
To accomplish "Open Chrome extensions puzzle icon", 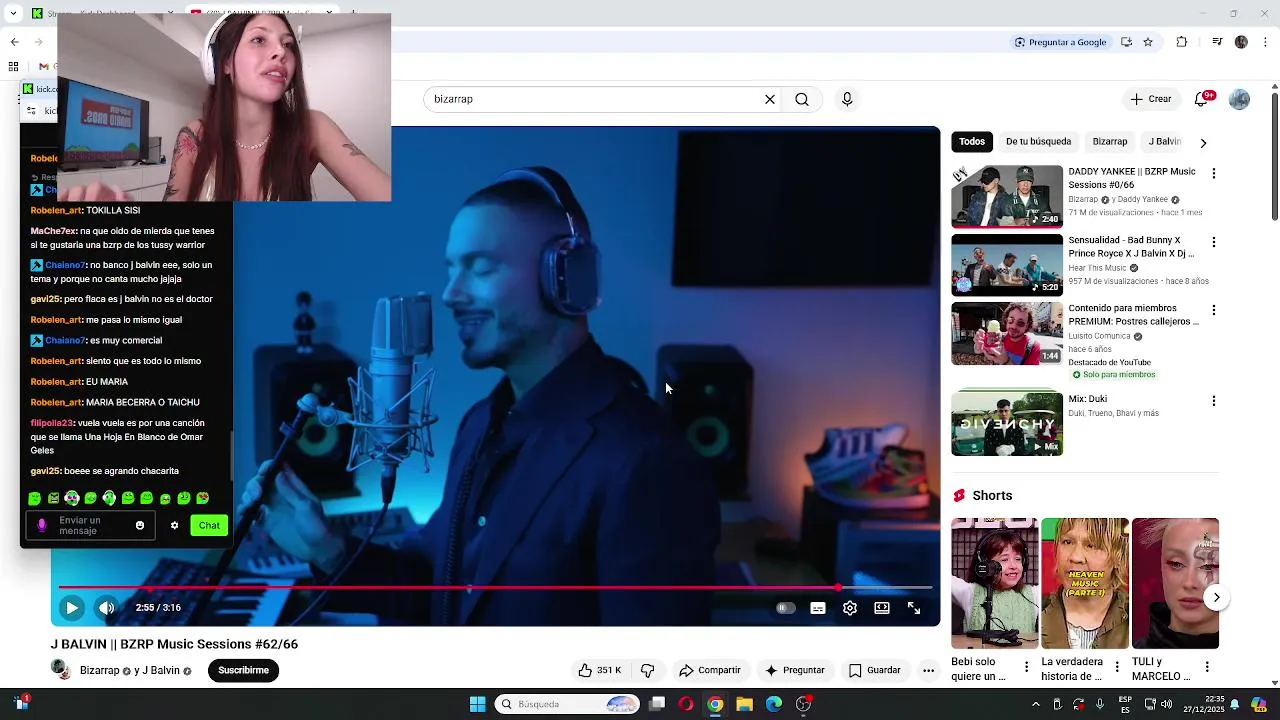I will tap(1182, 42).
